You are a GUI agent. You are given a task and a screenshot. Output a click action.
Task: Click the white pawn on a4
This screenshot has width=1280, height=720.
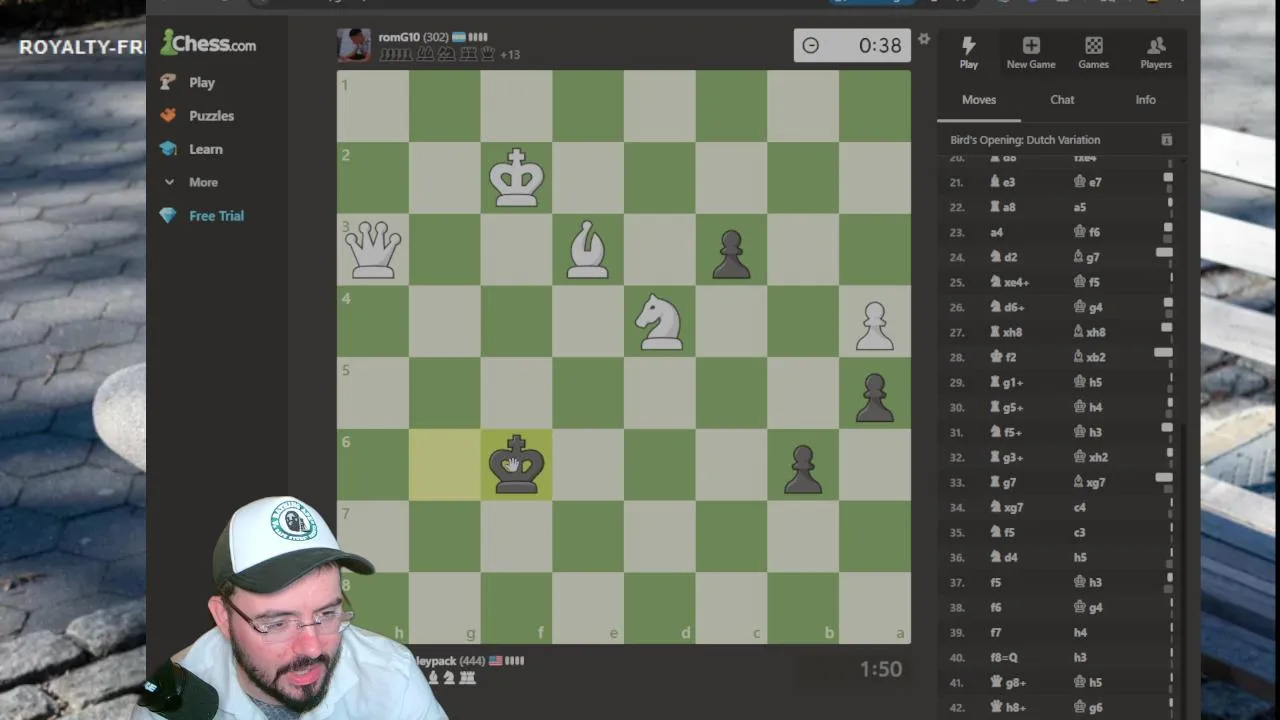pos(875,326)
